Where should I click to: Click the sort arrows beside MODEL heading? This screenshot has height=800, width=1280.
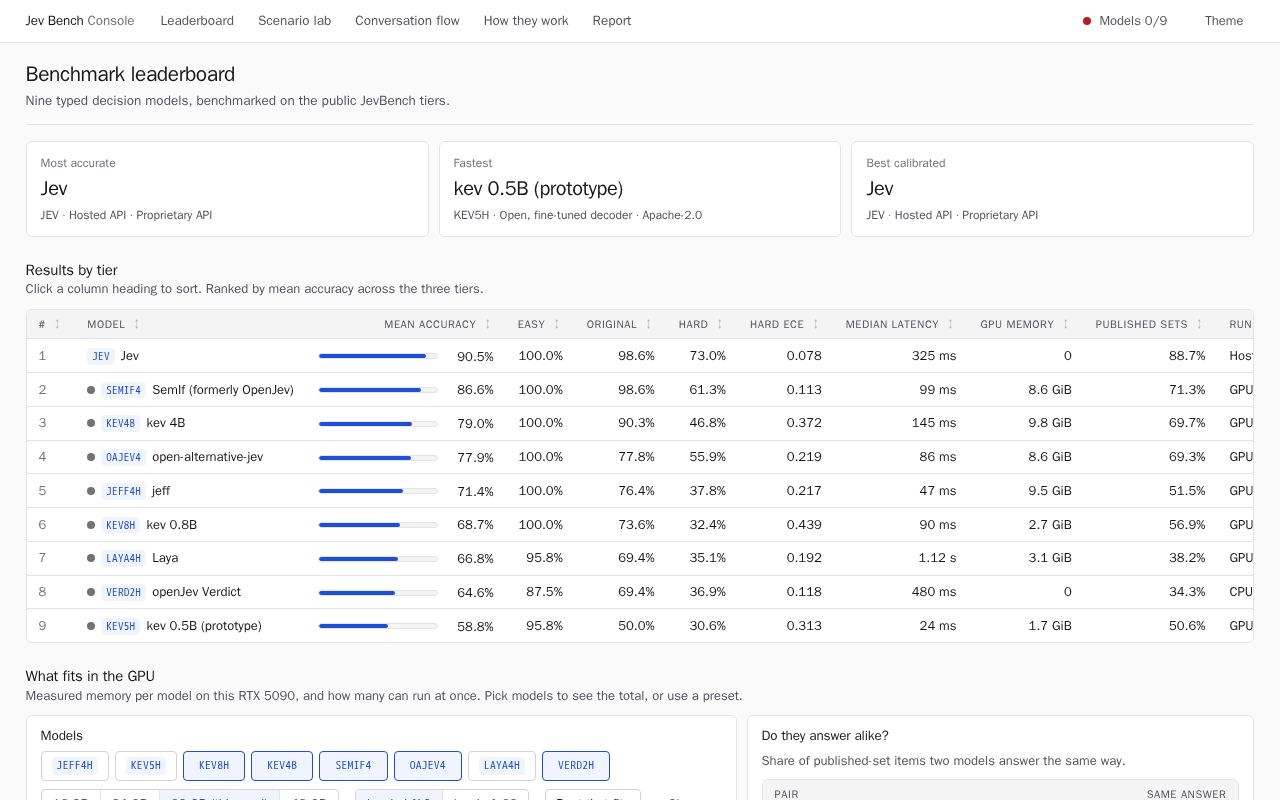pyautogui.click(x=137, y=324)
